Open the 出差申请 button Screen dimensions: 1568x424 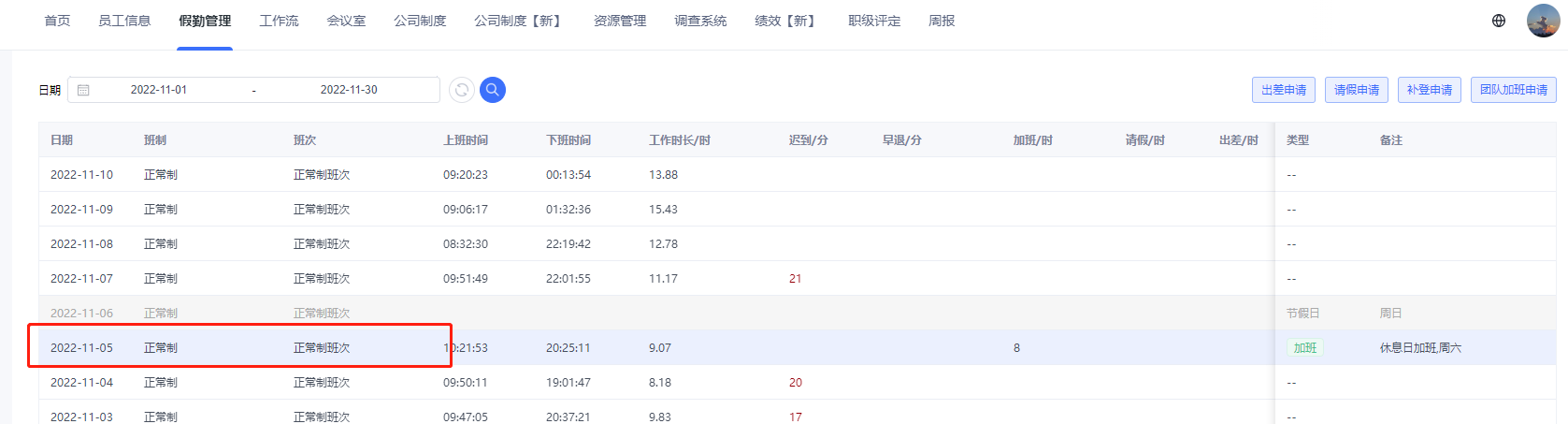(1284, 90)
